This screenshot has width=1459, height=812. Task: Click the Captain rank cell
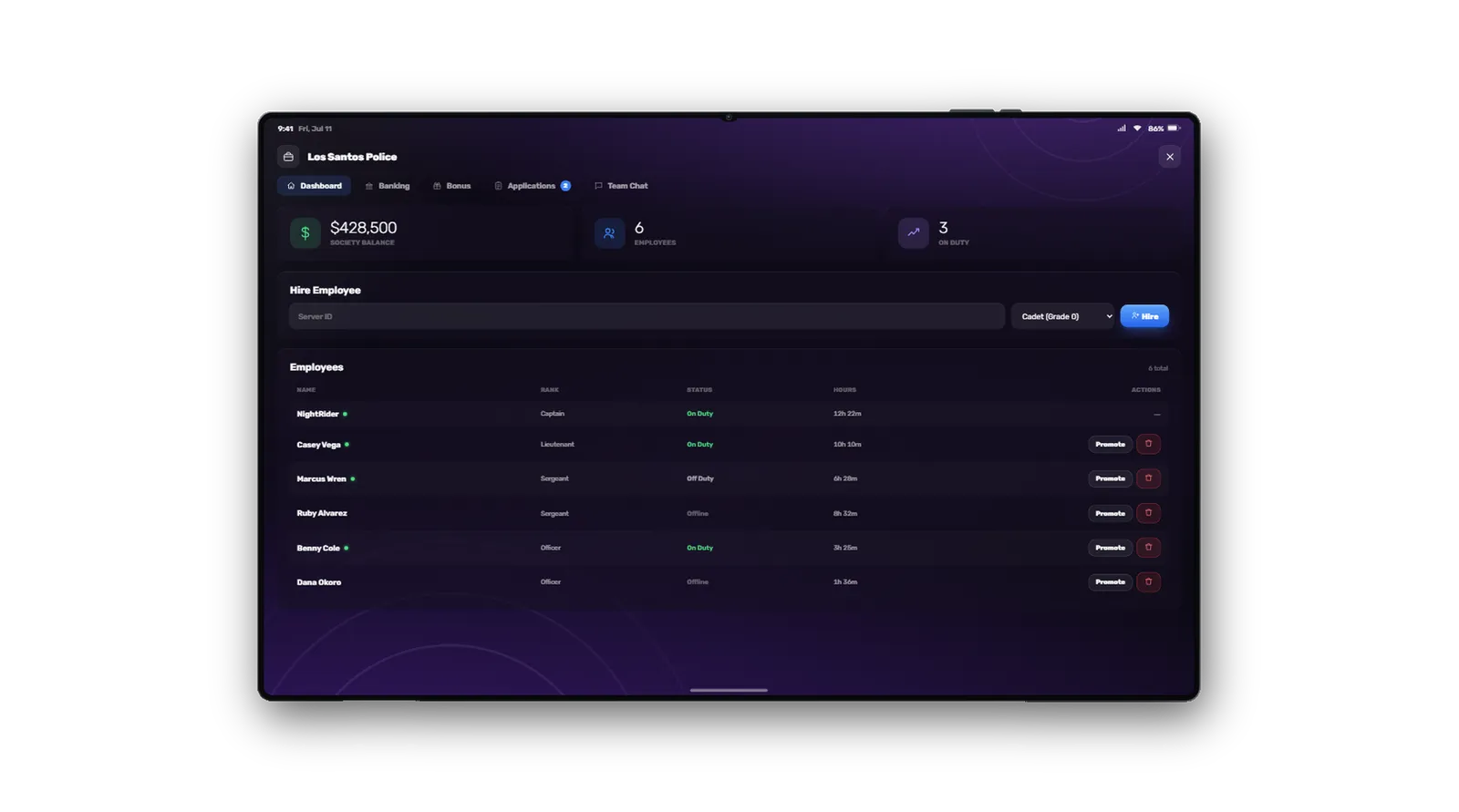click(x=552, y=414)
